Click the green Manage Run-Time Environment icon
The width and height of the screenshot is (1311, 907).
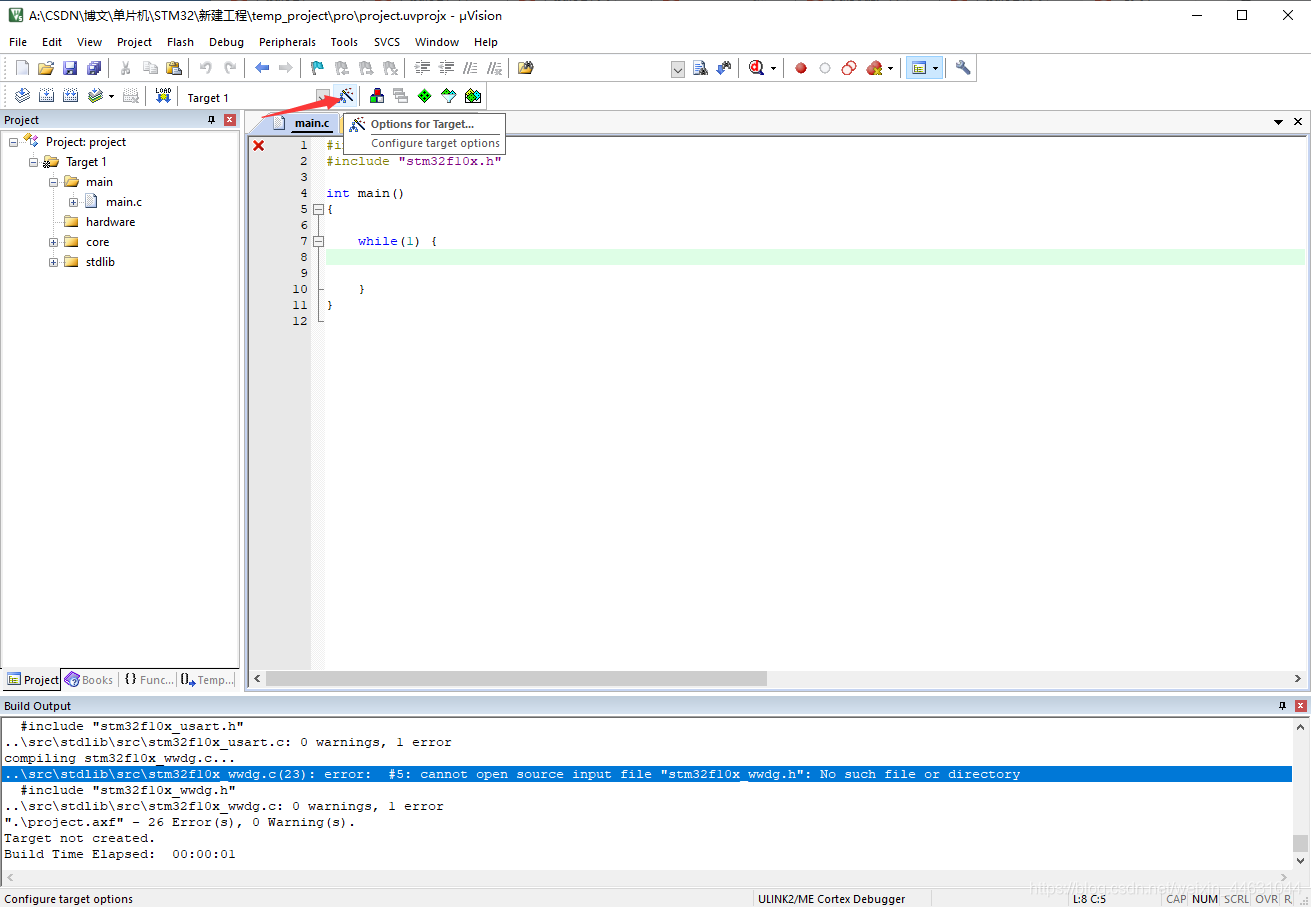(x=425, y=96)
